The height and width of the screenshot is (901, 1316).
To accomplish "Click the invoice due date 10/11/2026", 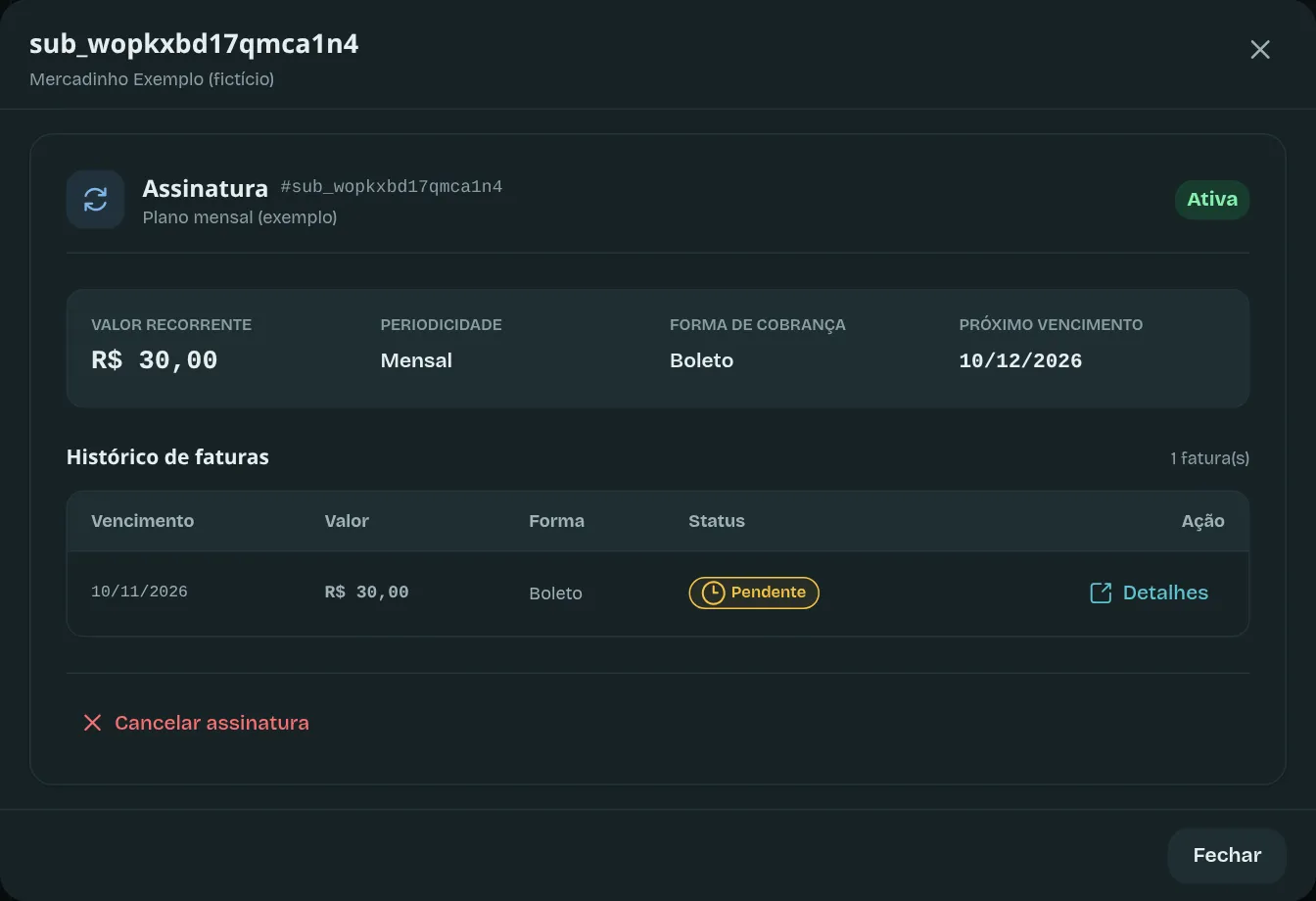I will tap(139, 593).
